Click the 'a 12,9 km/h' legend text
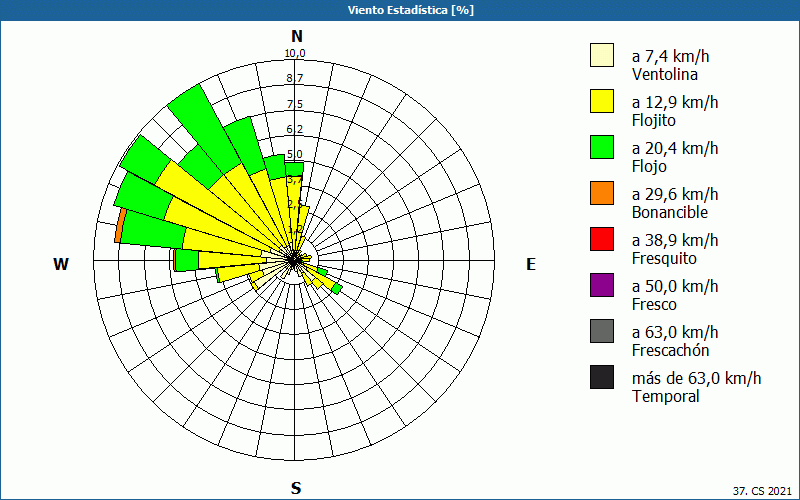 click(675, 102)
